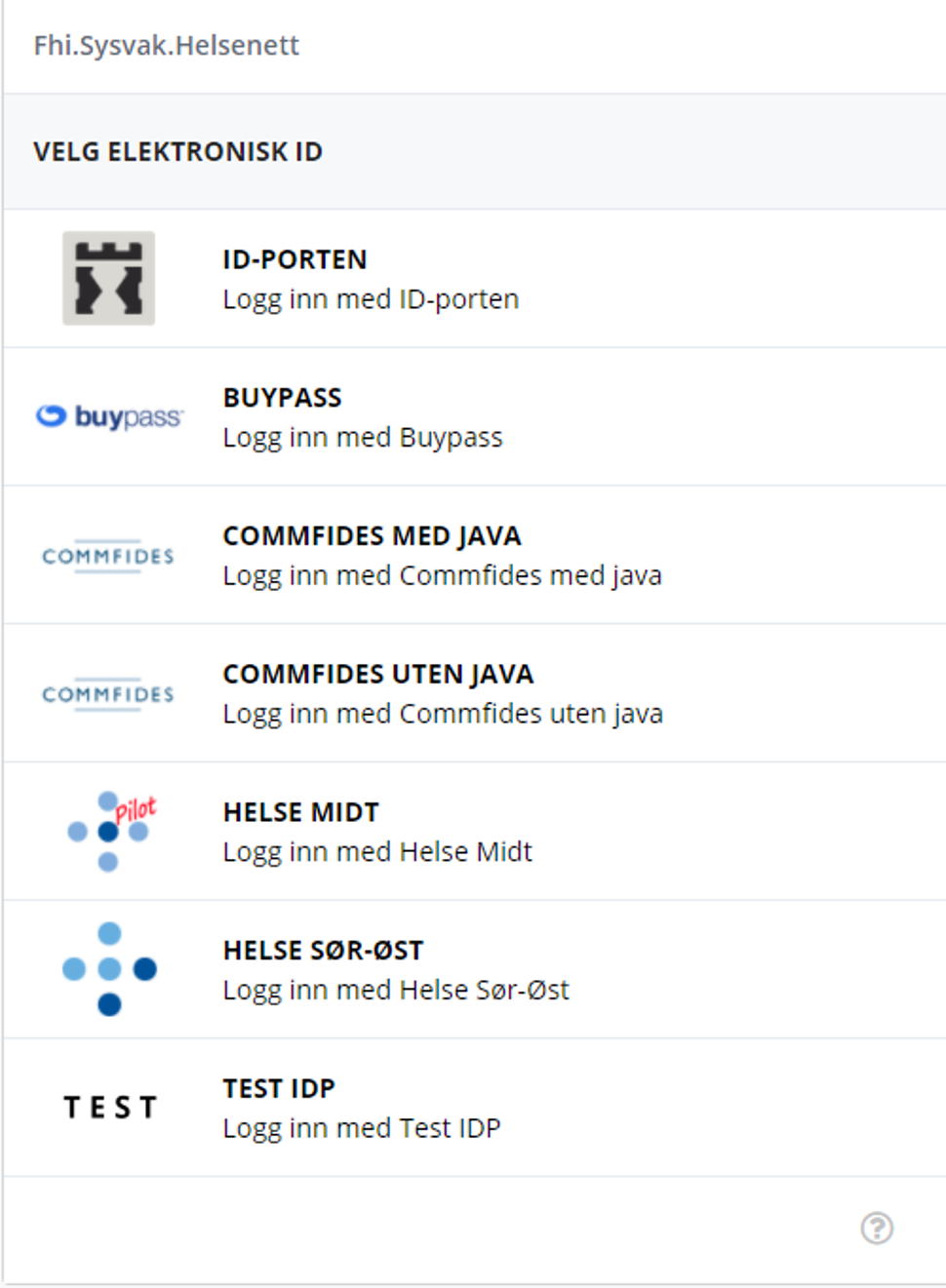The height and width of the screenshot is (1288, 946).
Task: Select the TEST IDP heading
Action: [x=279, y=1088]
